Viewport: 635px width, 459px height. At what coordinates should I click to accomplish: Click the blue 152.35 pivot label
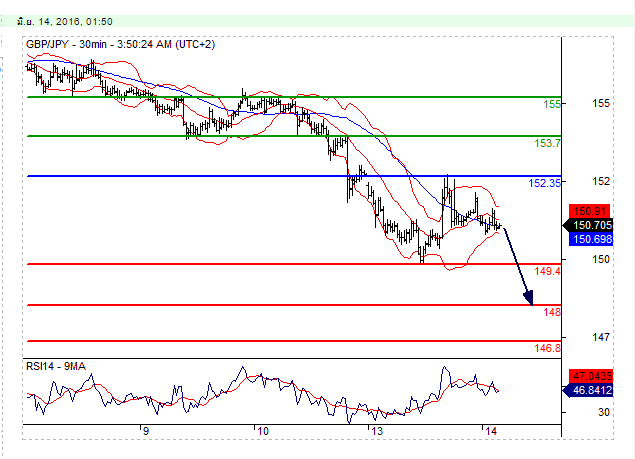coord(545,183)
